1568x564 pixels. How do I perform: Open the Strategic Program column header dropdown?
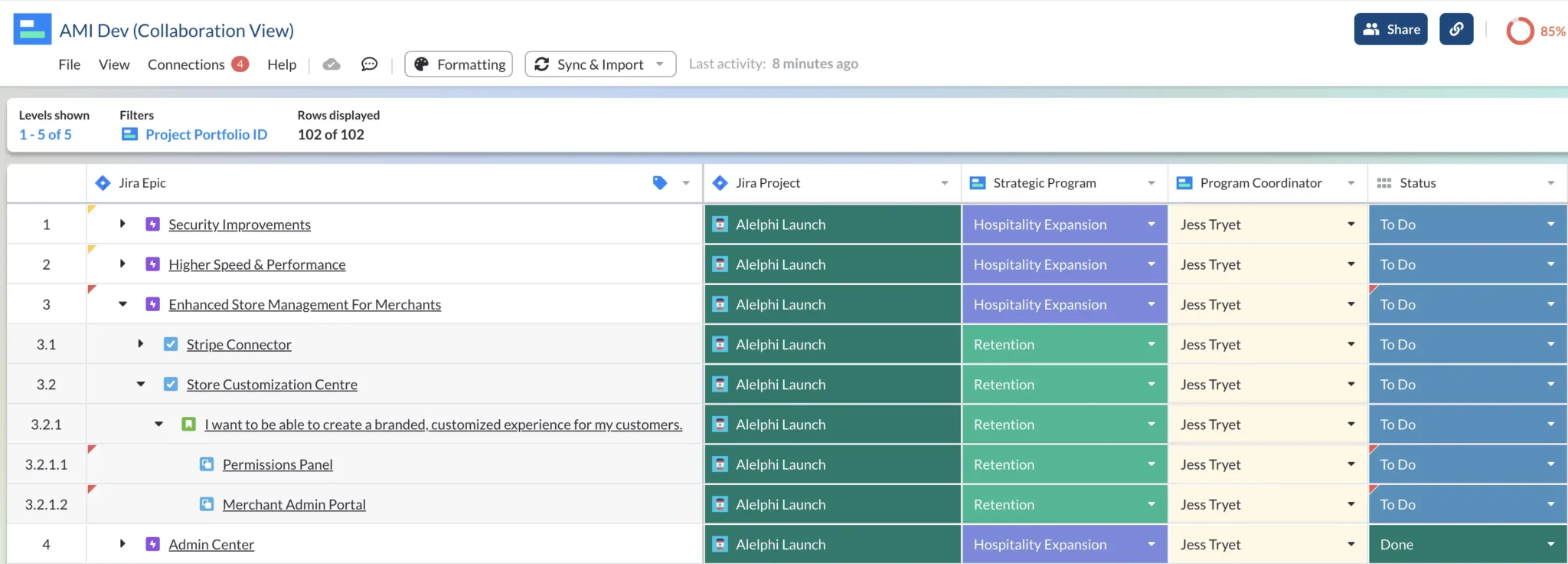pos(1151,183)
